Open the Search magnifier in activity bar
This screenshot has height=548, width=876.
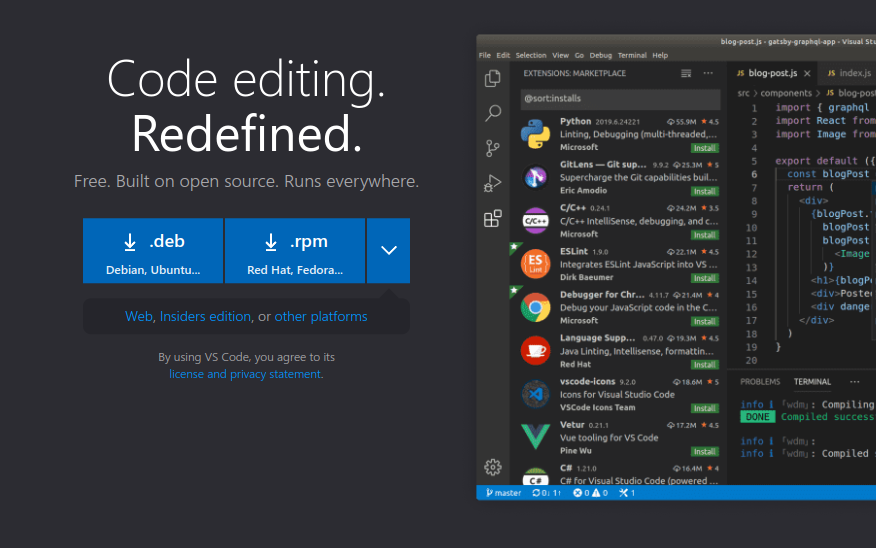(493, 113)
